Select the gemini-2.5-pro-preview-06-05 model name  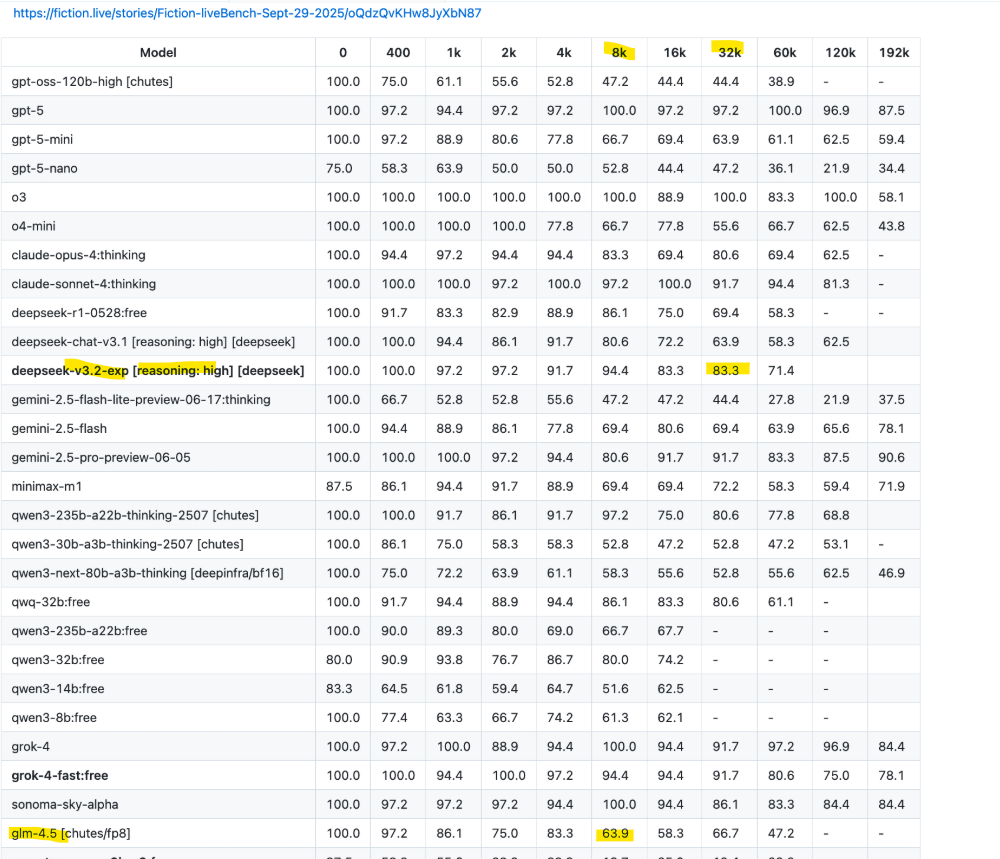pyautogui.click(x=101, y=457)
